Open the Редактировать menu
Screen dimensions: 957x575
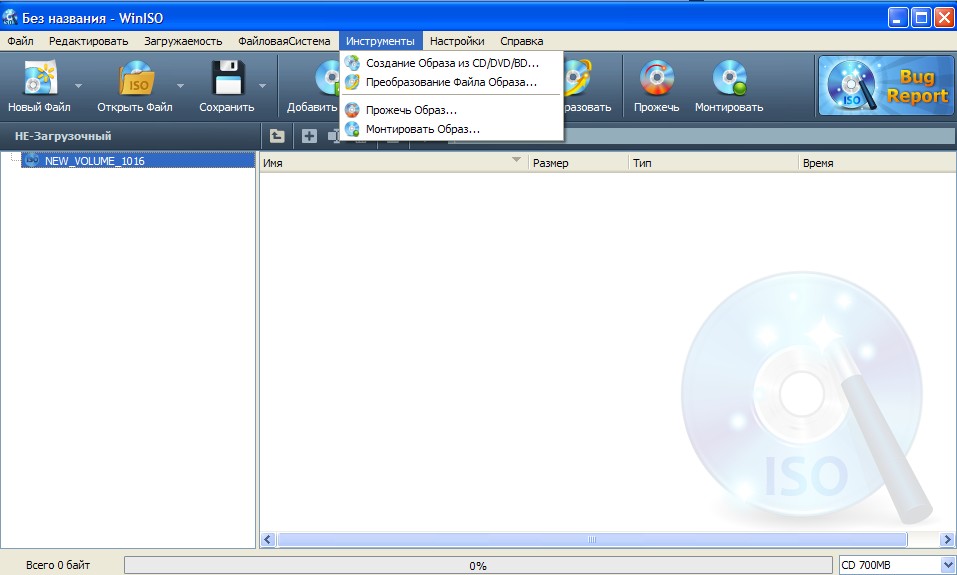(88, 41)
